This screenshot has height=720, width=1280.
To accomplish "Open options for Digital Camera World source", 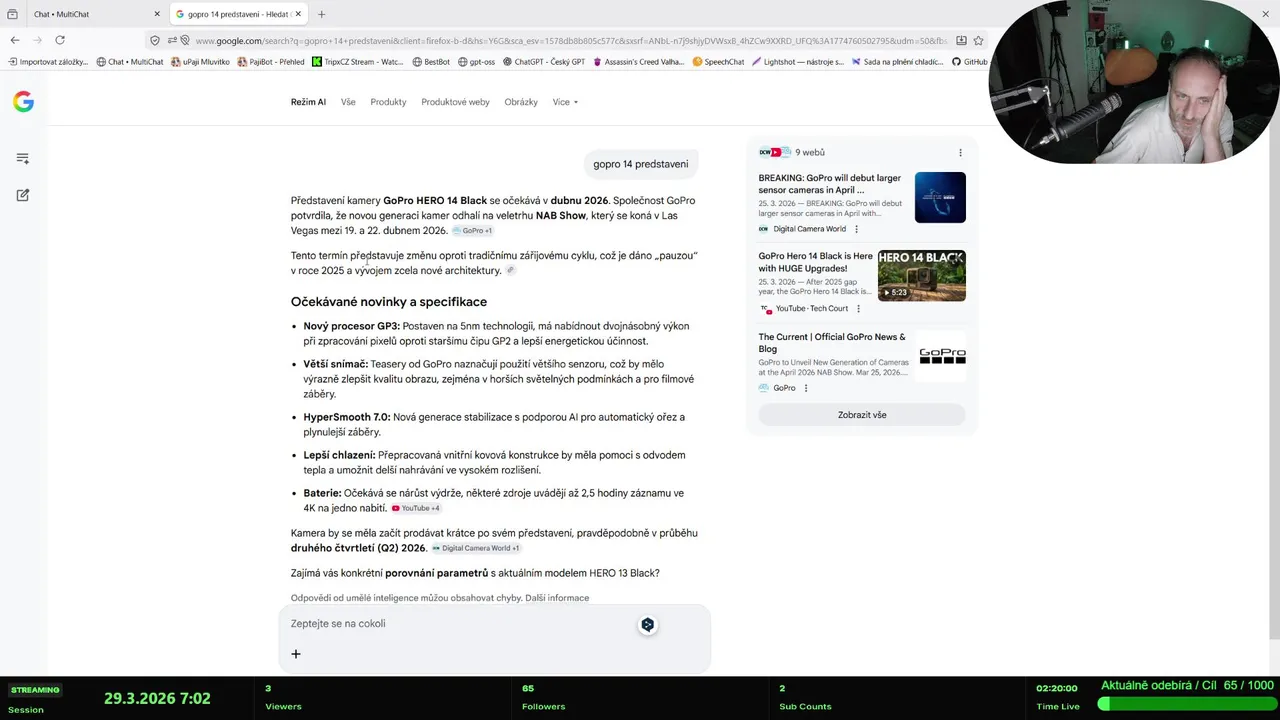I will point(856,229).
